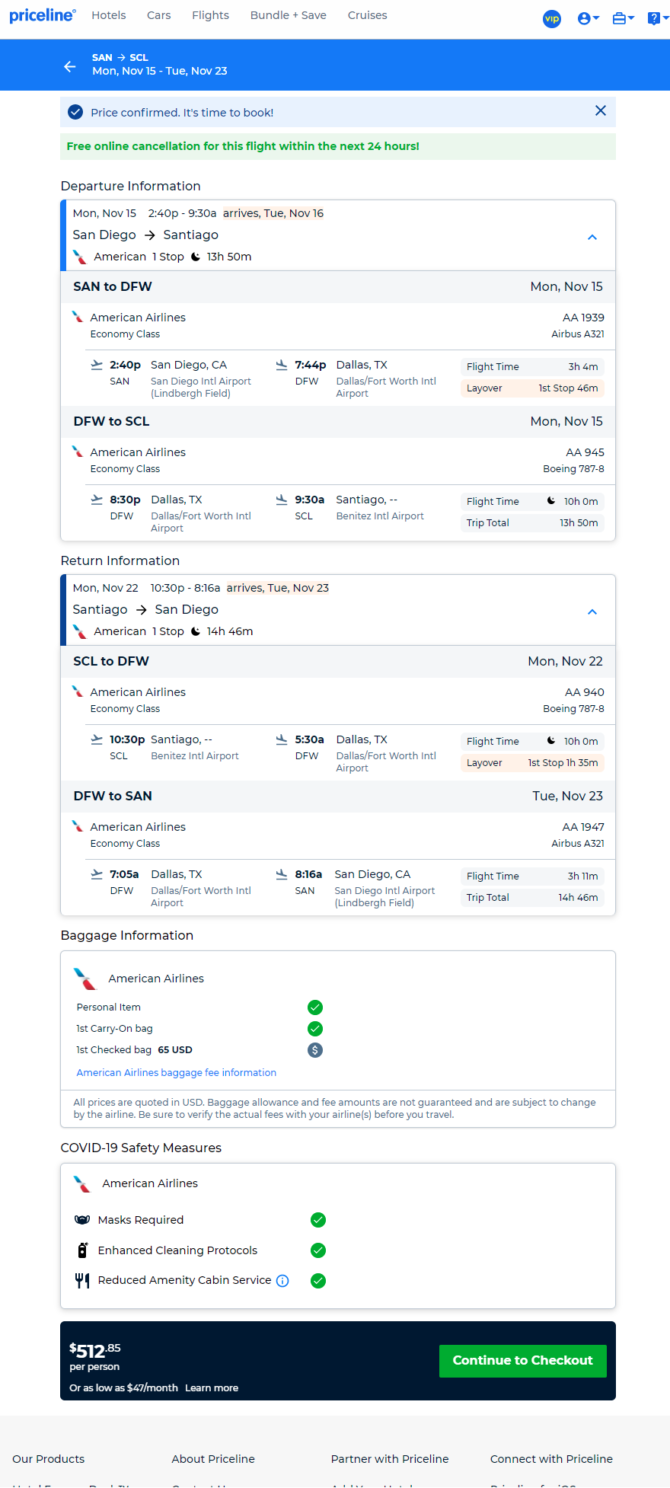This screenshot has width=670, height=1488.
Task: Open the help question mark menu
Action: (x=656, y=18)
